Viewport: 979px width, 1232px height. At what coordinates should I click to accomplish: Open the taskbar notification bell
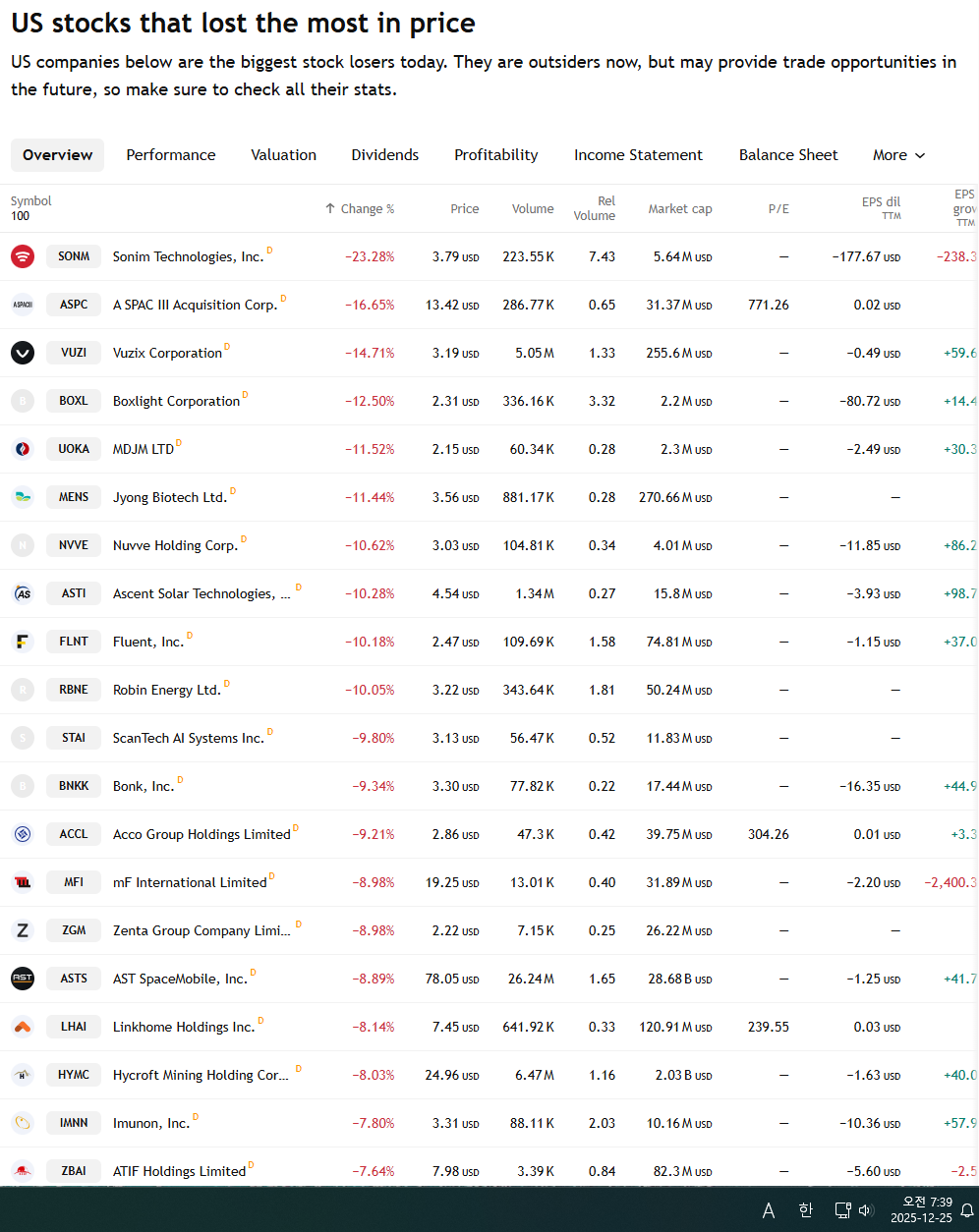pos(967,1210)
